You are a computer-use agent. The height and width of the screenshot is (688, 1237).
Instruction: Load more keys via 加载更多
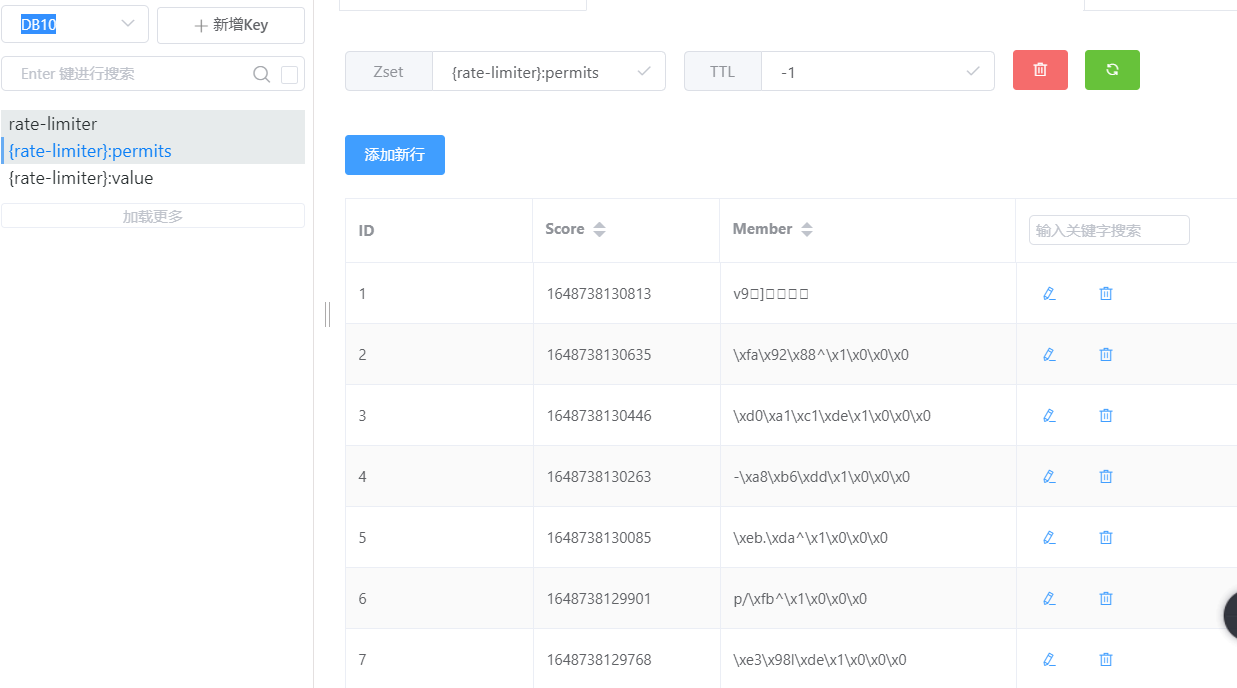click(x=152, y=215)
